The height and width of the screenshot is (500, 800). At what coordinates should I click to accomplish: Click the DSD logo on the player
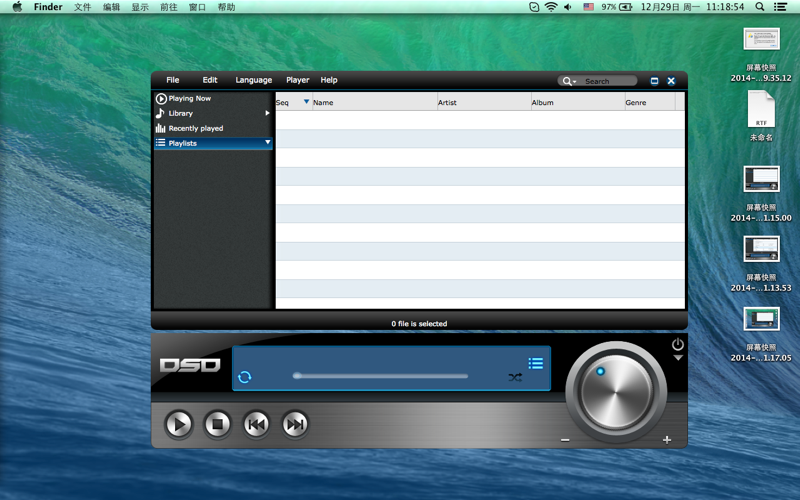[190, 365]
